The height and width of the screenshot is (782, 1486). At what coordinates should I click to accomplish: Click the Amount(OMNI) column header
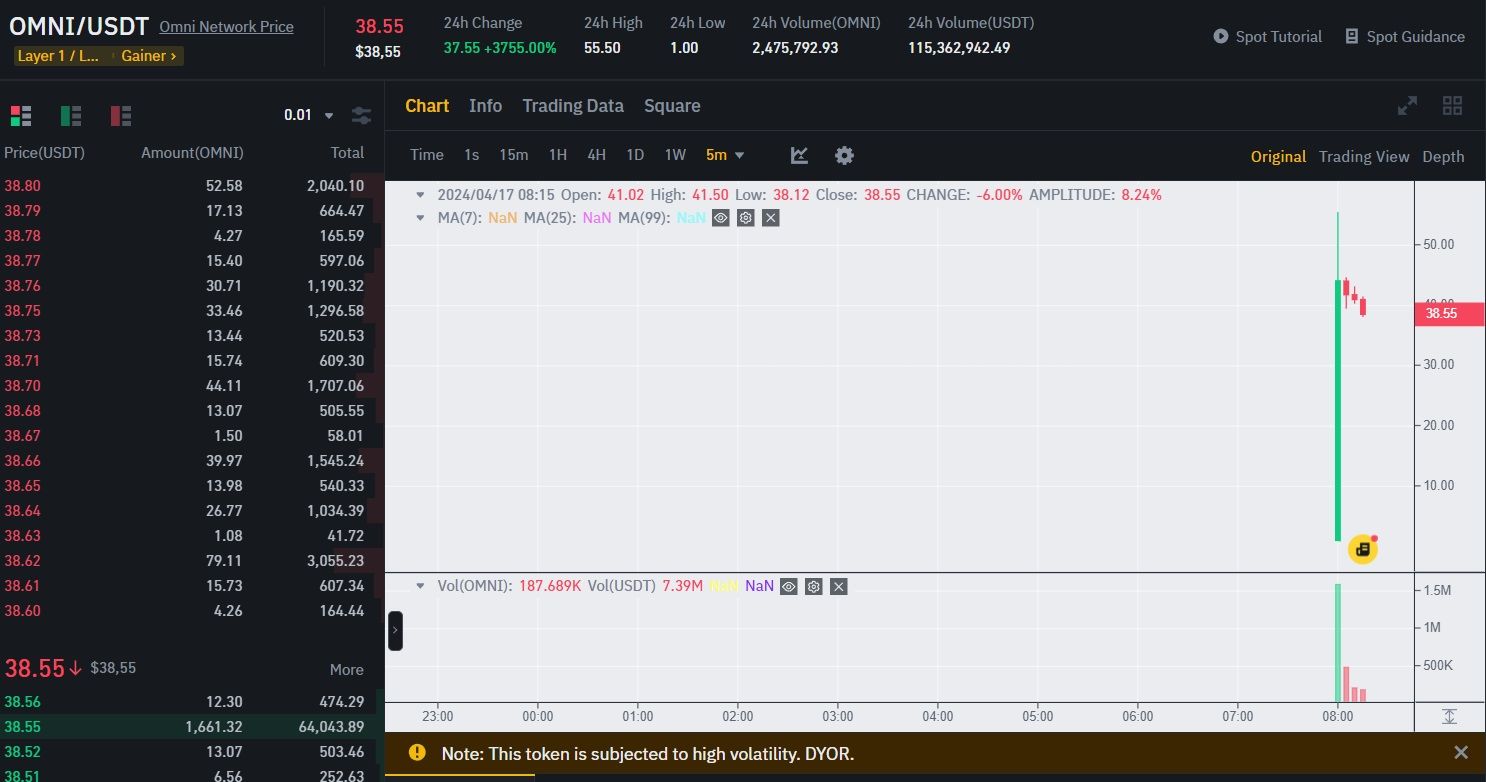tap(192, 153)
